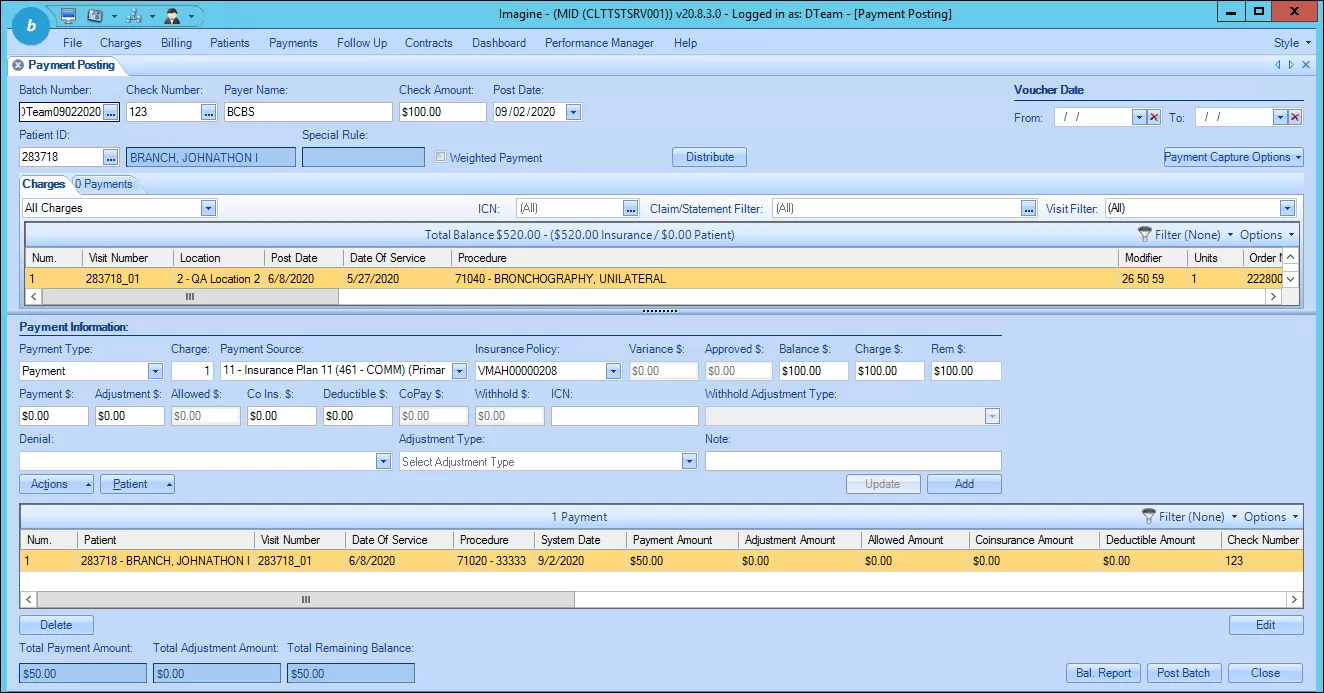This screenshot has height=693, width=1324.
Task: Click the user profile icon in the toolbar
Action: point(172,15)
